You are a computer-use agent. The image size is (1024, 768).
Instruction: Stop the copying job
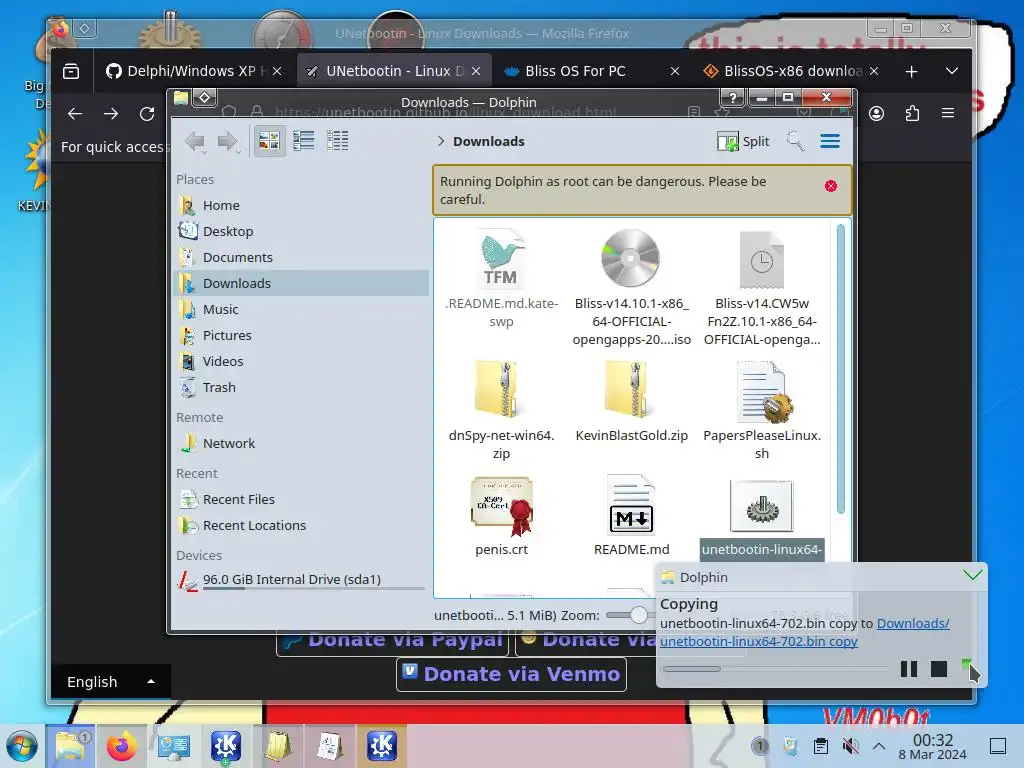pyautogui.click(x=938, y=669)
